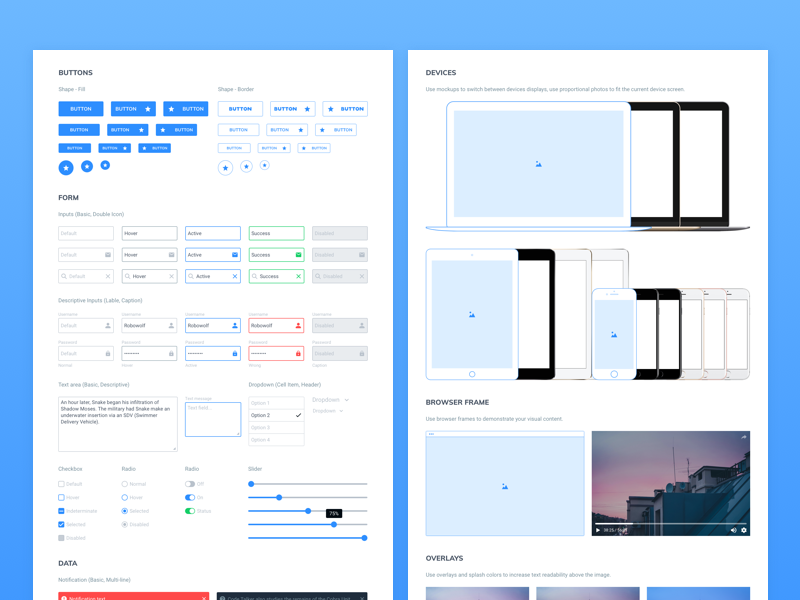Close the red notification with X
This screenshot has width=800, height=600.
click(x=204, y=597)
